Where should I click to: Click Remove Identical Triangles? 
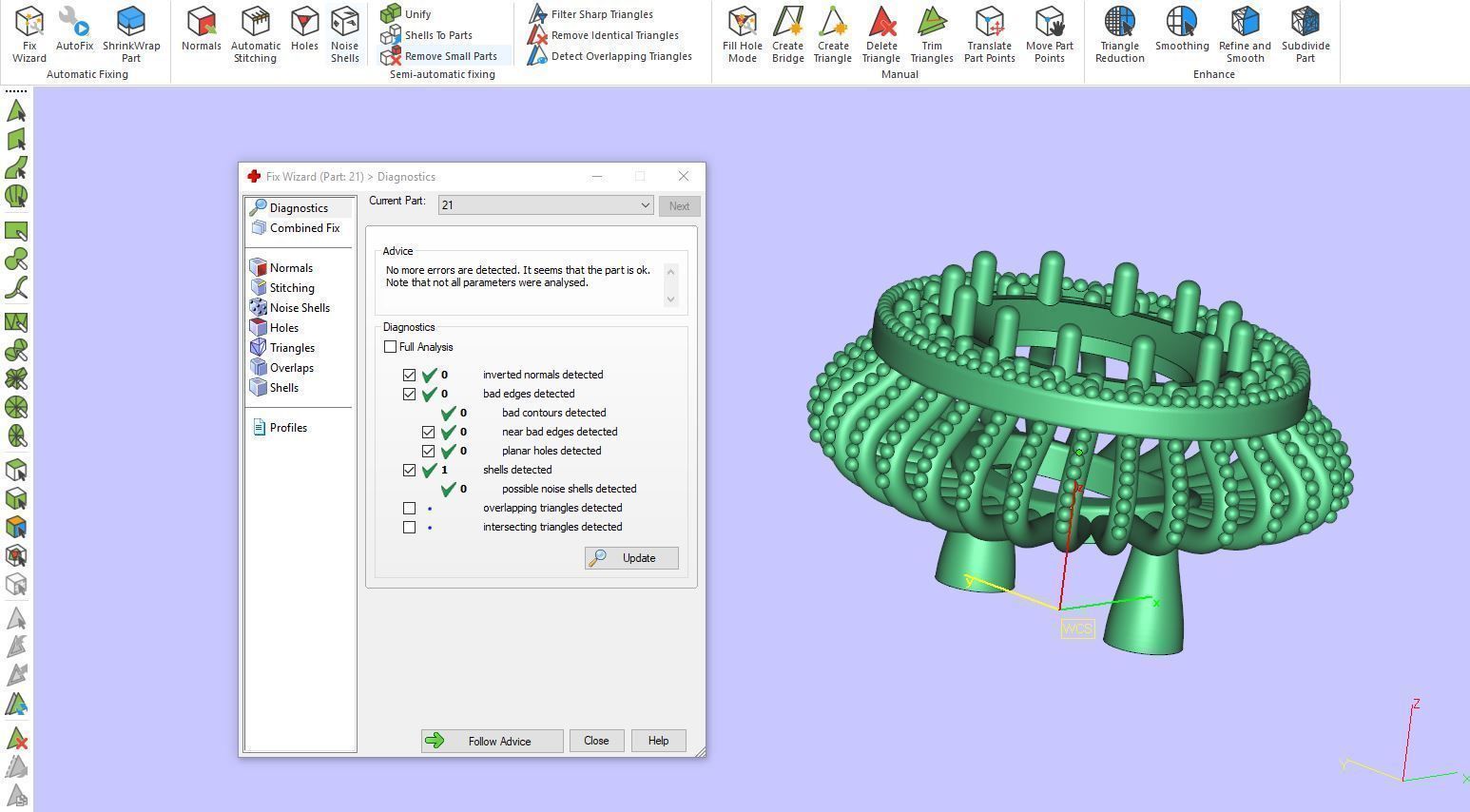(x=604, y=35)
